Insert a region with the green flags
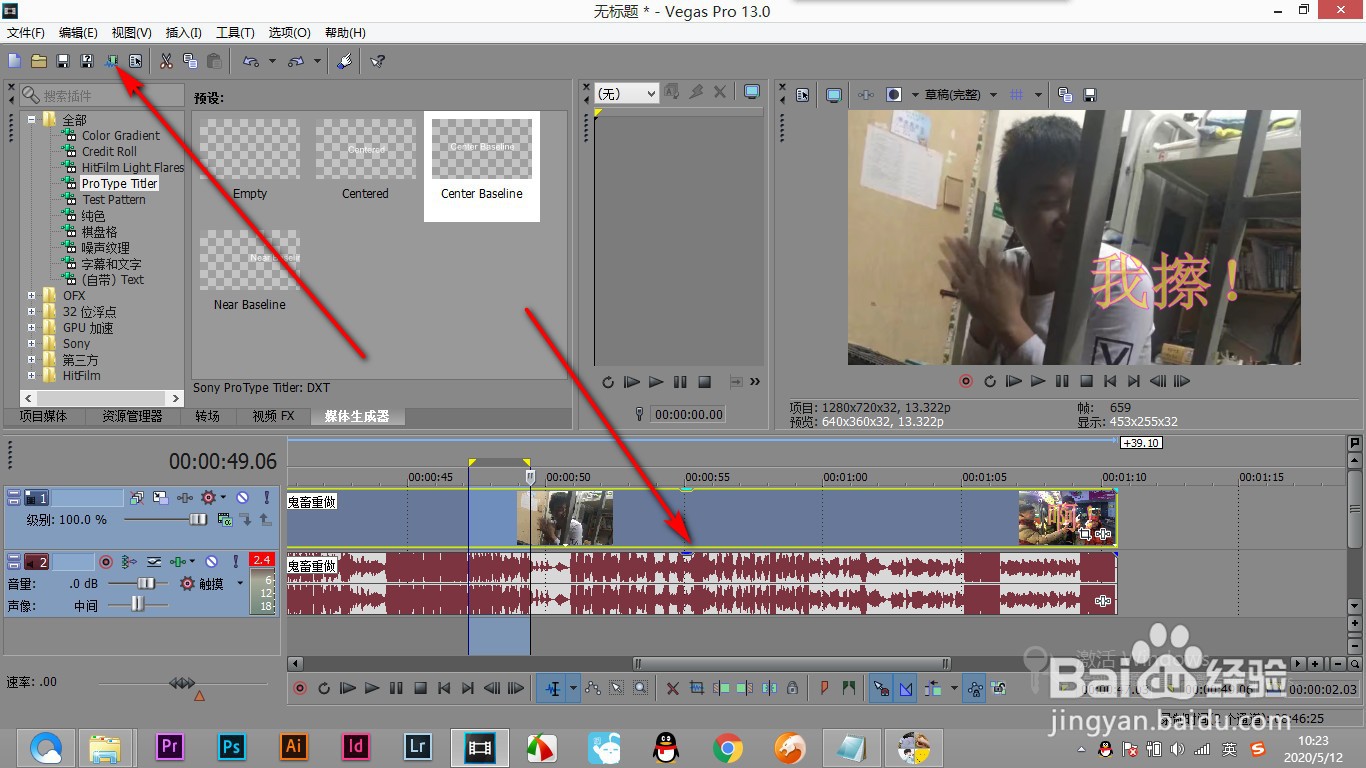The width and height of the screenshot is (1366, 768). click(x=848, y=688)
